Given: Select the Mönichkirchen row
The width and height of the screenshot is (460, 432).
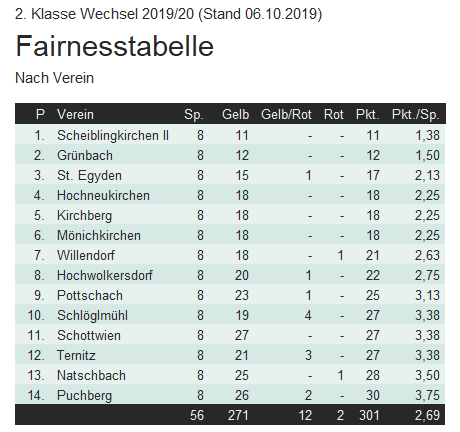Looking at the screenshot, I should [230, 235].
